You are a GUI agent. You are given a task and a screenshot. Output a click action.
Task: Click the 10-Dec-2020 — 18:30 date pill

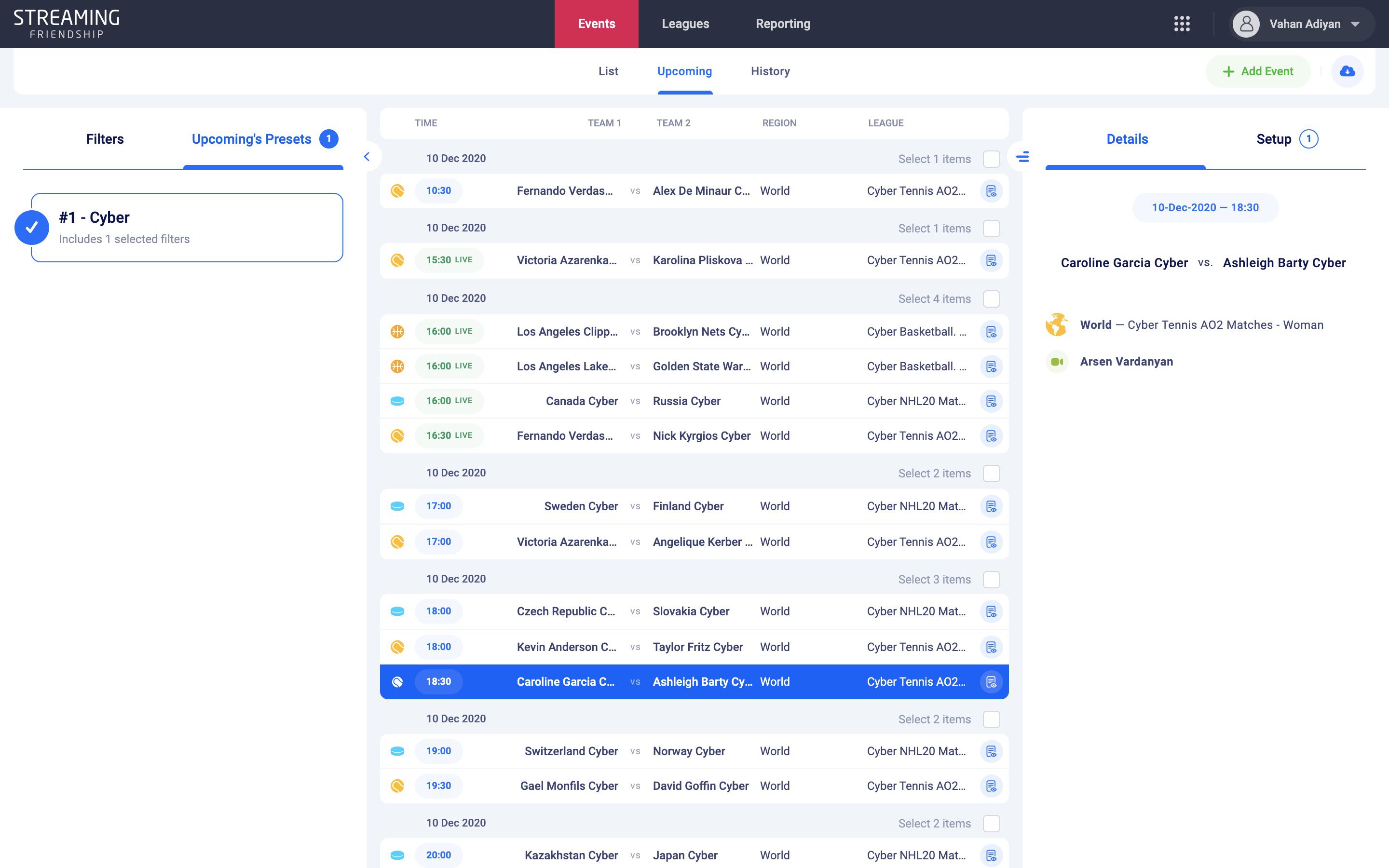1205,208
